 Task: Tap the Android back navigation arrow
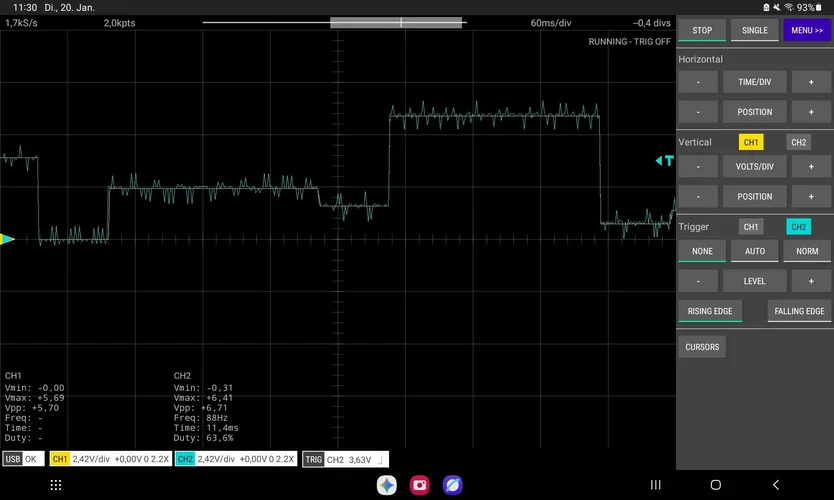775,485
